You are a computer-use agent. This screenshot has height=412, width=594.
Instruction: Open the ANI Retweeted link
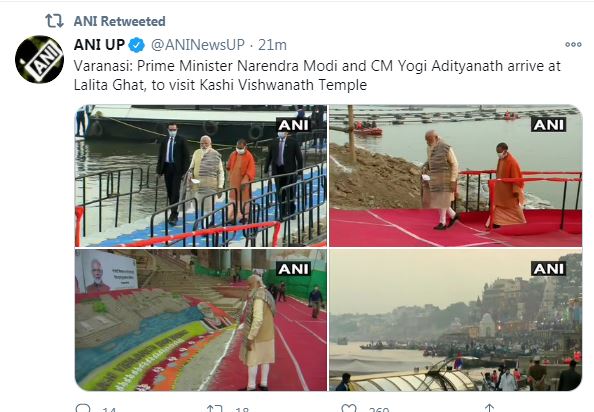coord(119,21)
